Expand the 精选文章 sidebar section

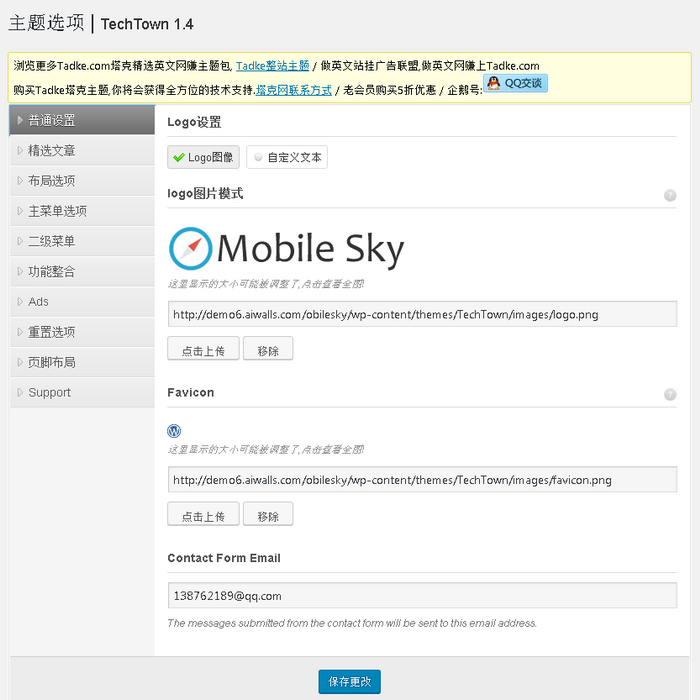point(52,151)
